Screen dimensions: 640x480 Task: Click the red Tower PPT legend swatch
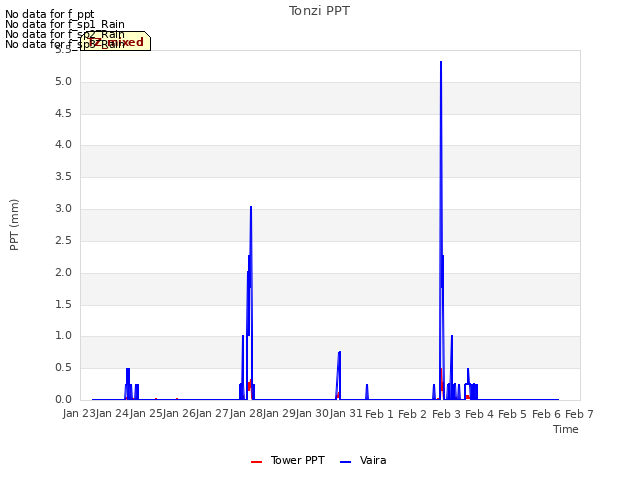(x=256, y=462)
